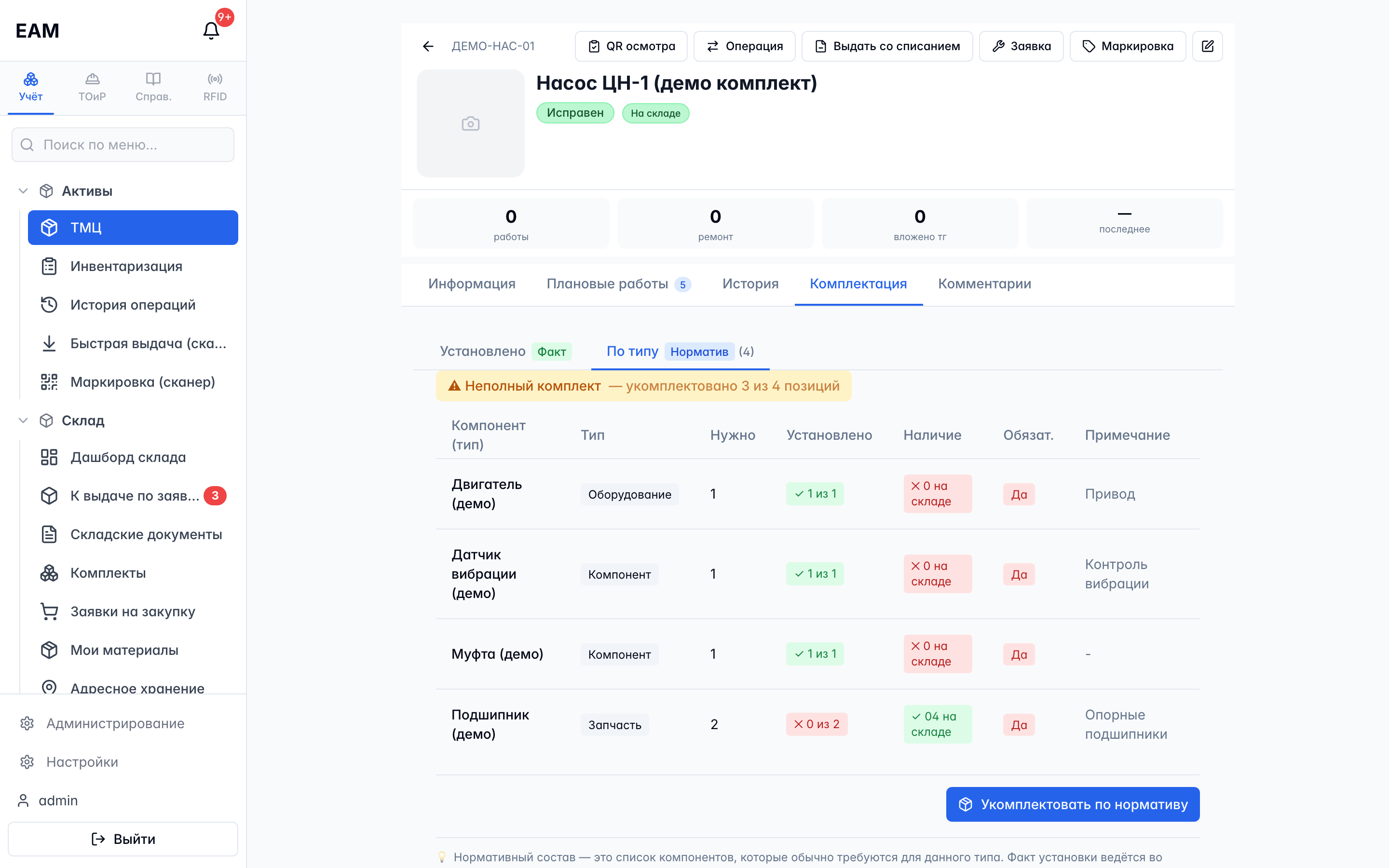Screen dimensions: 1389x868
Task: Click Быстрая выдача download icon
Action: coord(49,343)
